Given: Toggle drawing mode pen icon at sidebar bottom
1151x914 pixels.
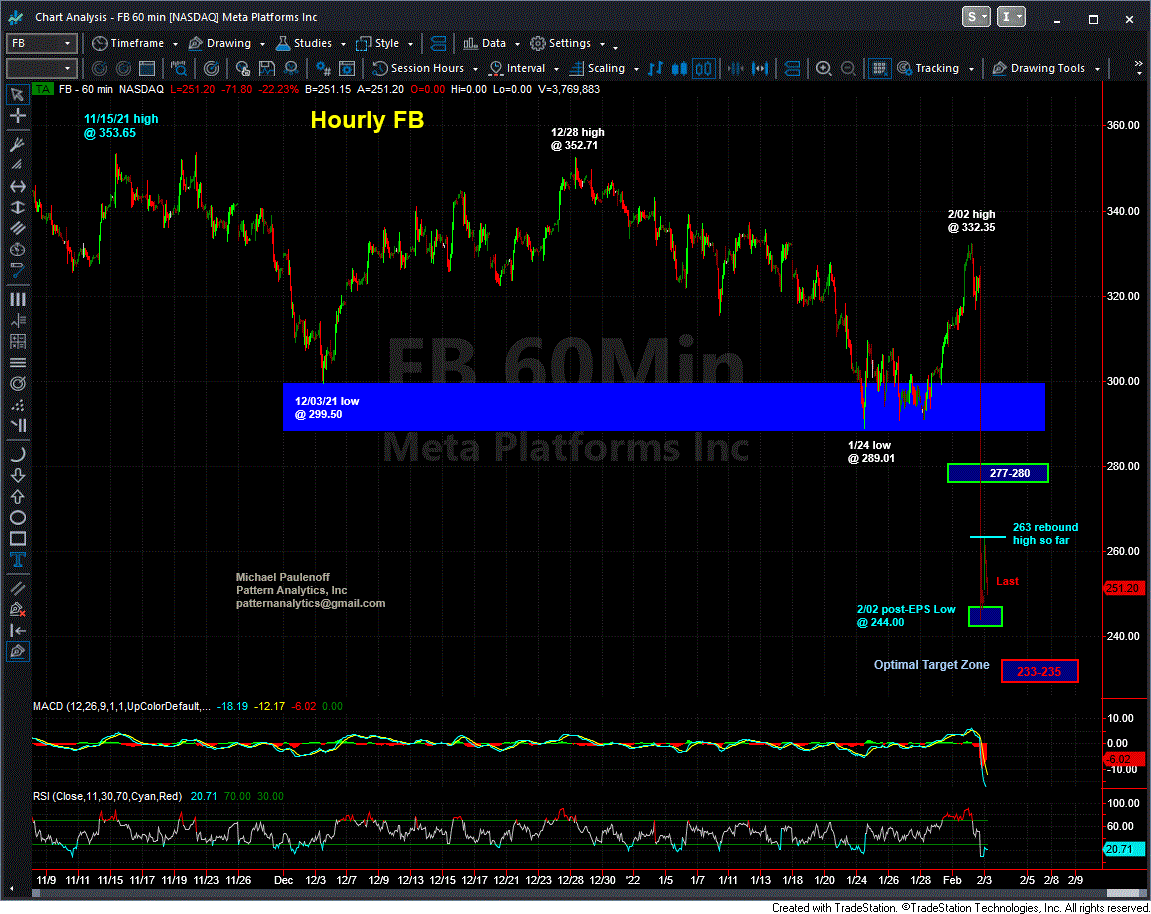Looking at the screenshot, I should click(18, 652).
